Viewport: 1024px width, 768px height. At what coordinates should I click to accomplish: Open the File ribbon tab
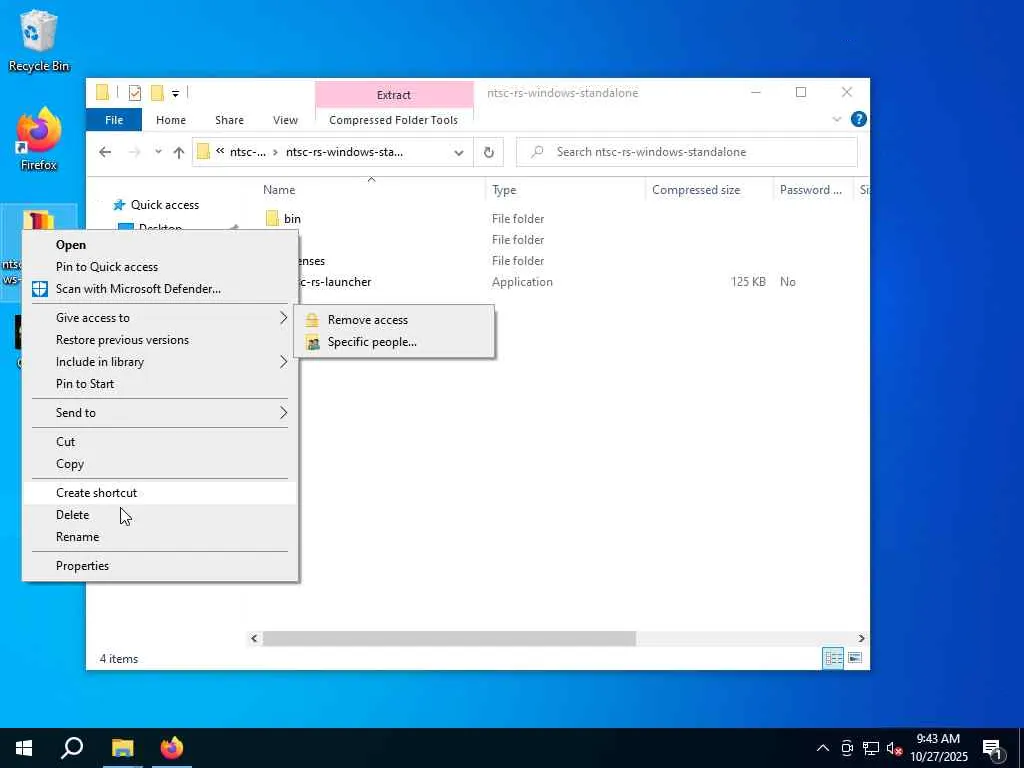pos(114,120)
